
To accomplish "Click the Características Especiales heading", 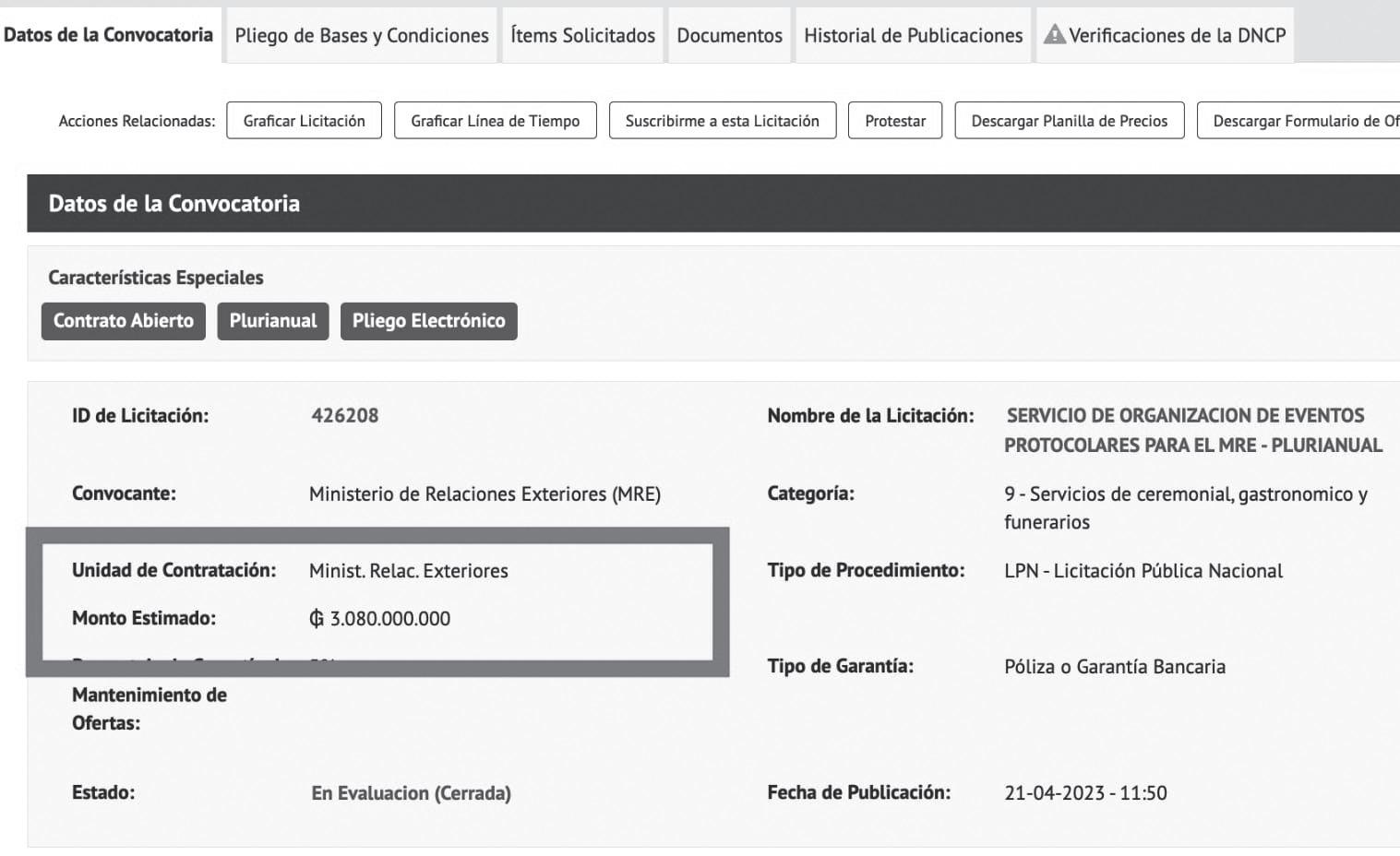I will click(155, 278).
